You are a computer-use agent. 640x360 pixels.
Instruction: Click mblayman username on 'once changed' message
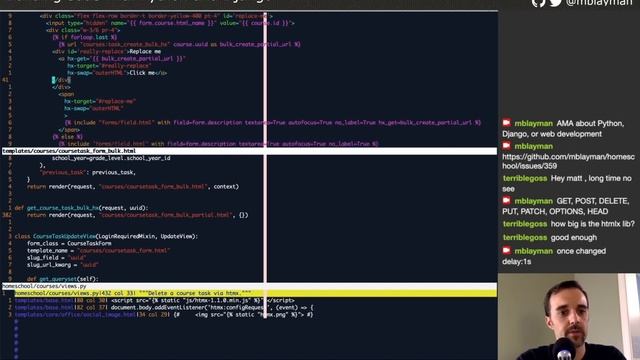533,251
